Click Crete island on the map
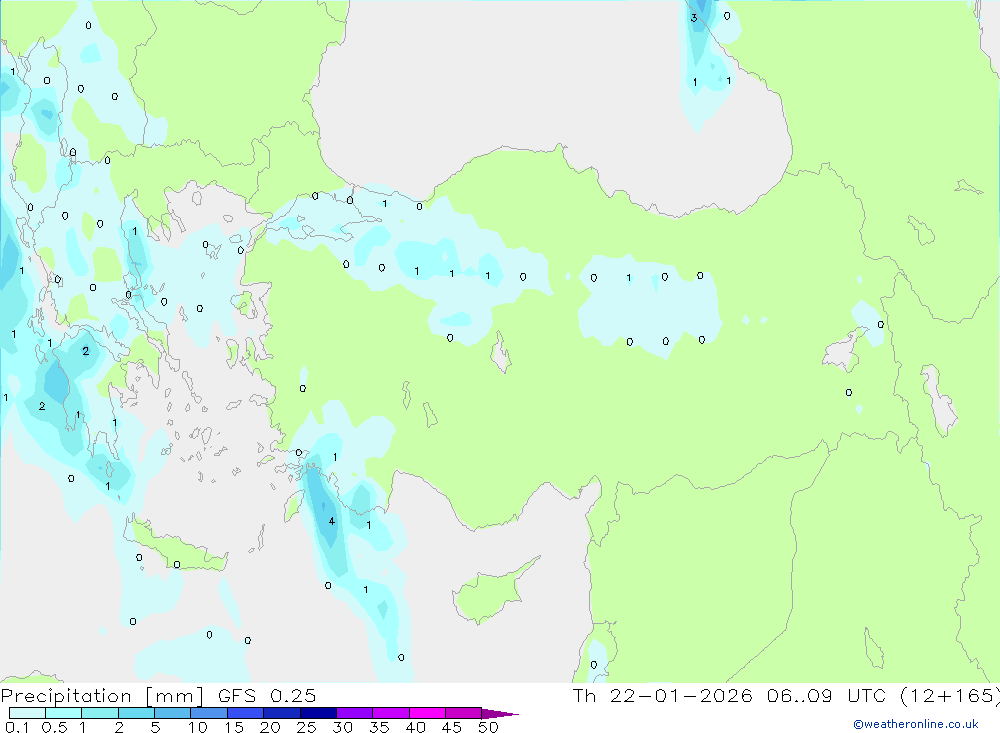 click(179, 545)
